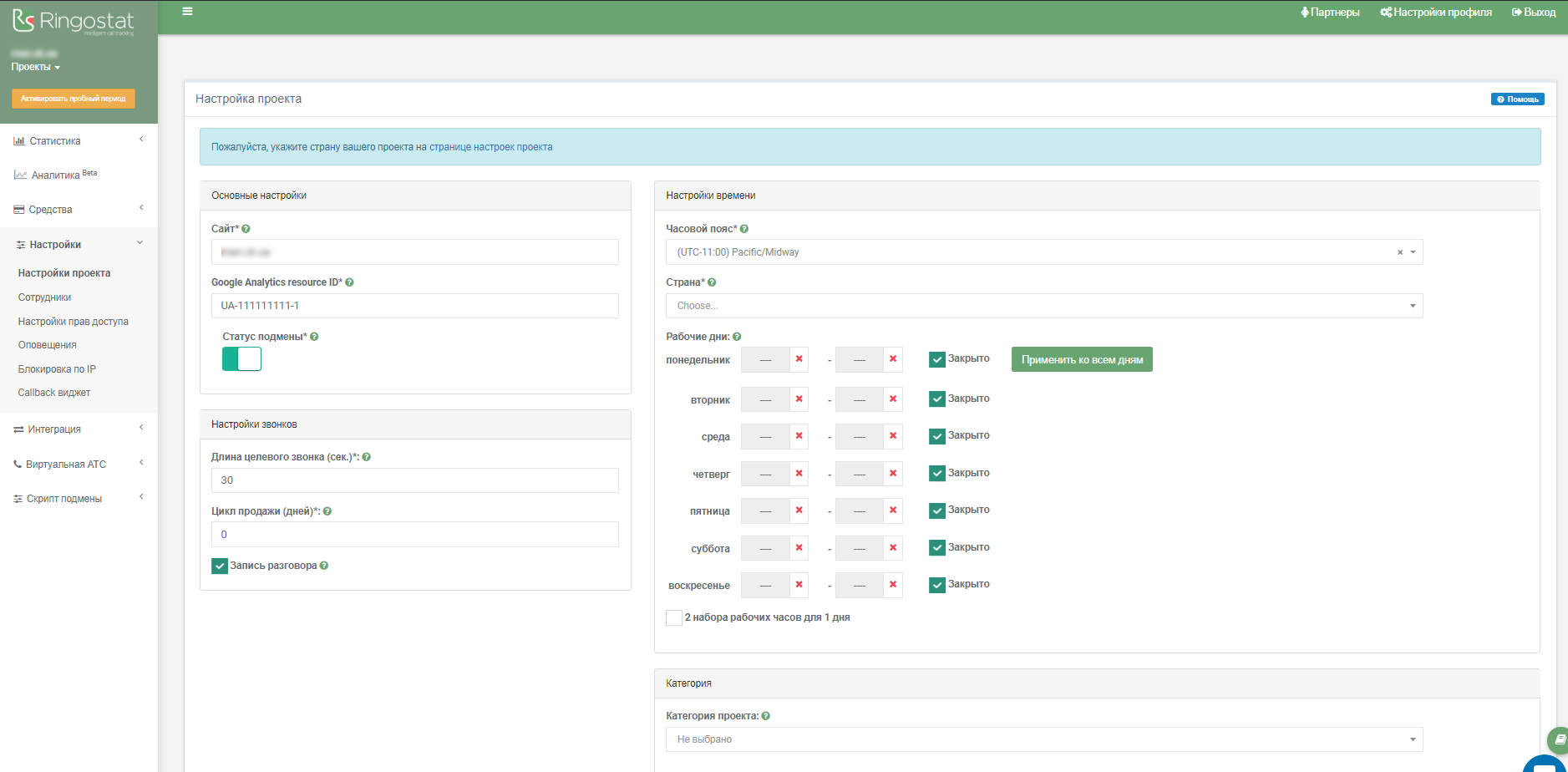1568x772 pixels.
Task: Clear понедельник end time with red X
Action: coord(893,359)
